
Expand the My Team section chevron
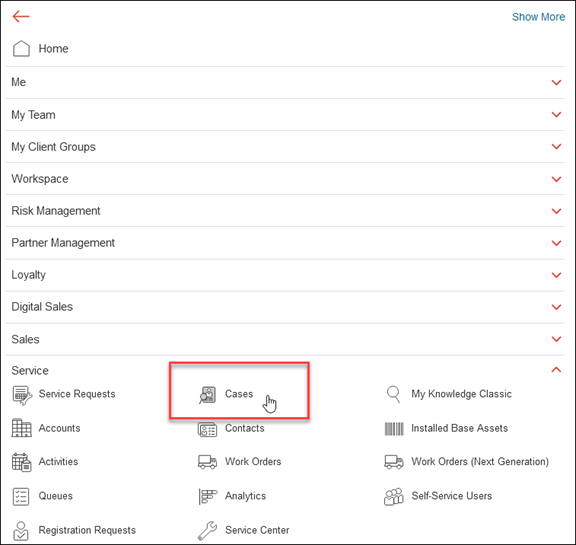[557, 115]
